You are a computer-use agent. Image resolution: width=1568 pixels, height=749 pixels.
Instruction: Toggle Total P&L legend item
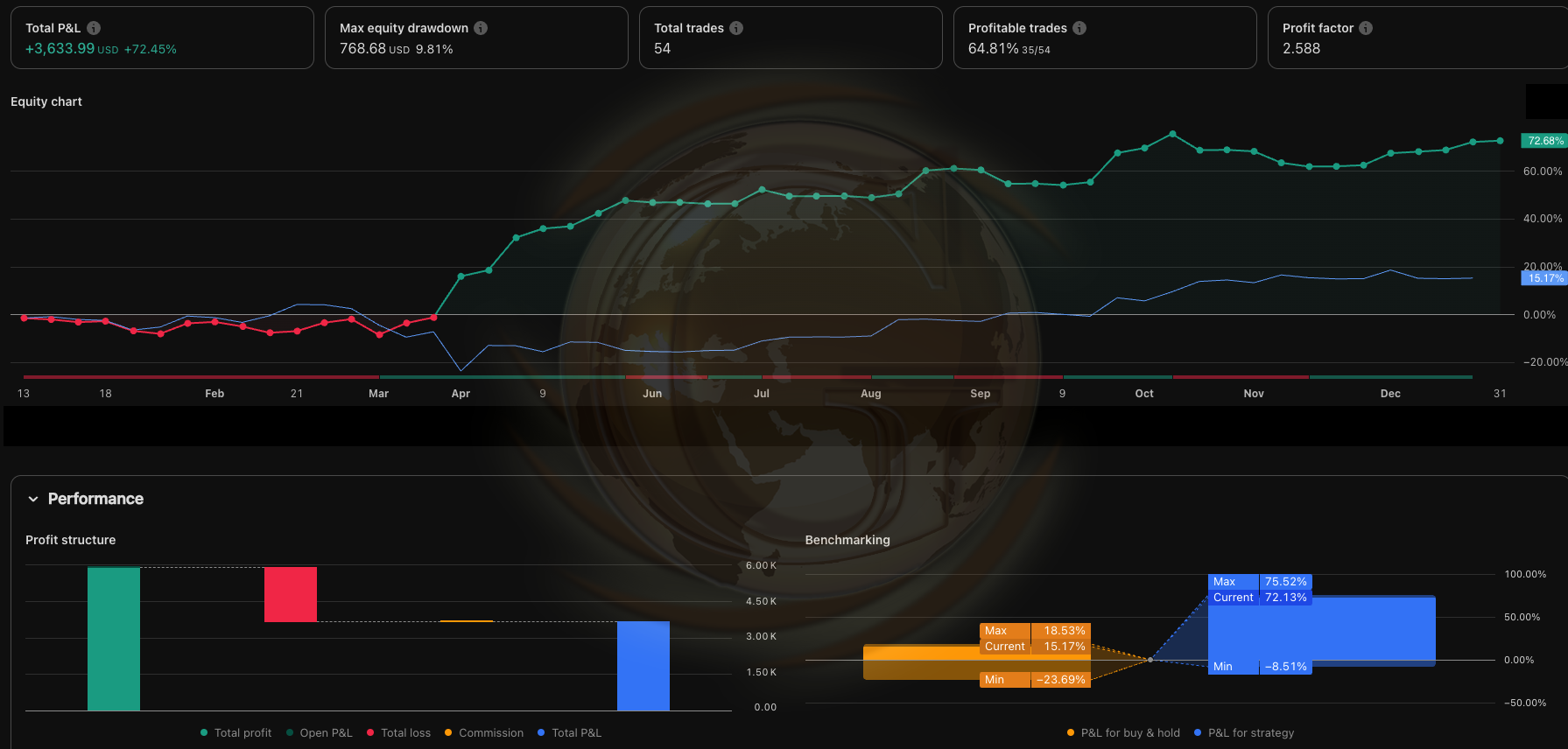coord(569,733)
